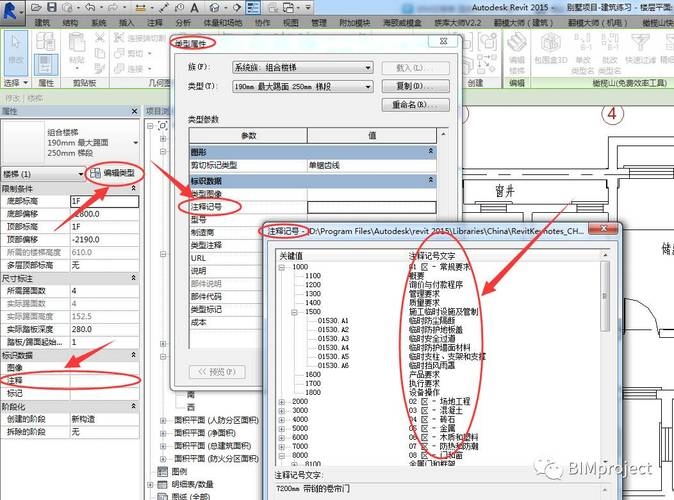Expand 面积平面 (净面积) in project browser
The height and width of the screenshot is (500, 674).
click(163, 433)
